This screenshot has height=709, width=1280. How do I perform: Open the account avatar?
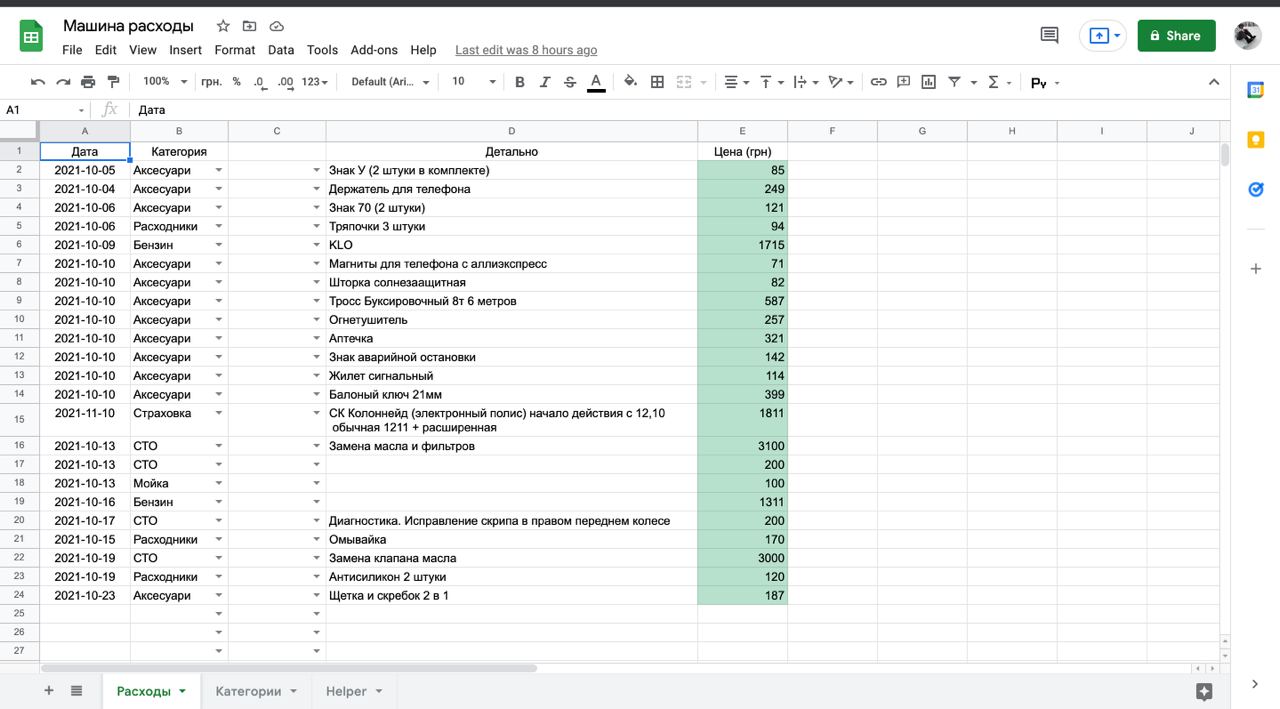tap(1247, 35)
